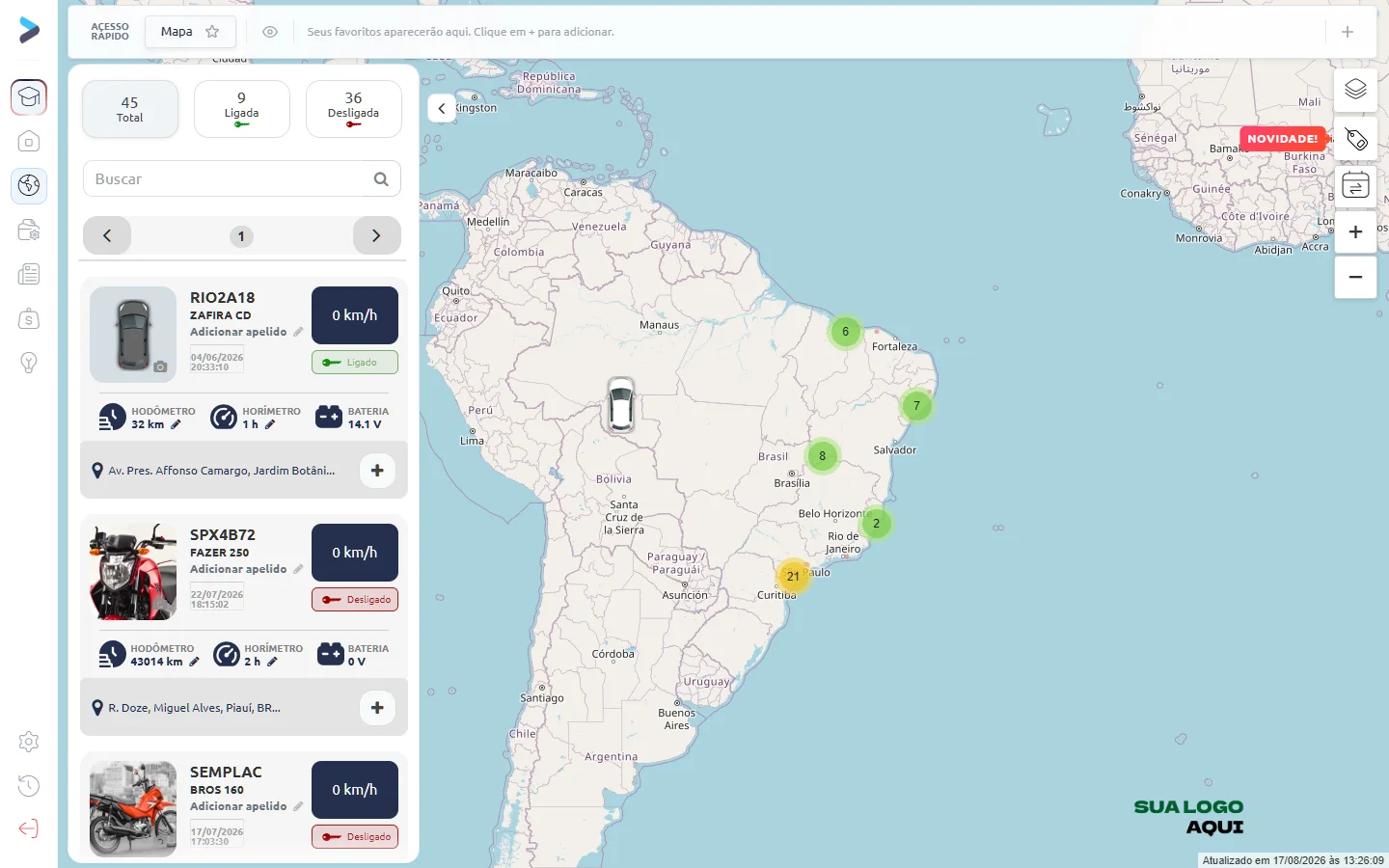Screen dimensions: 1389x868
Task: Show all 45 Total vehicles
Action: (130, 109)
